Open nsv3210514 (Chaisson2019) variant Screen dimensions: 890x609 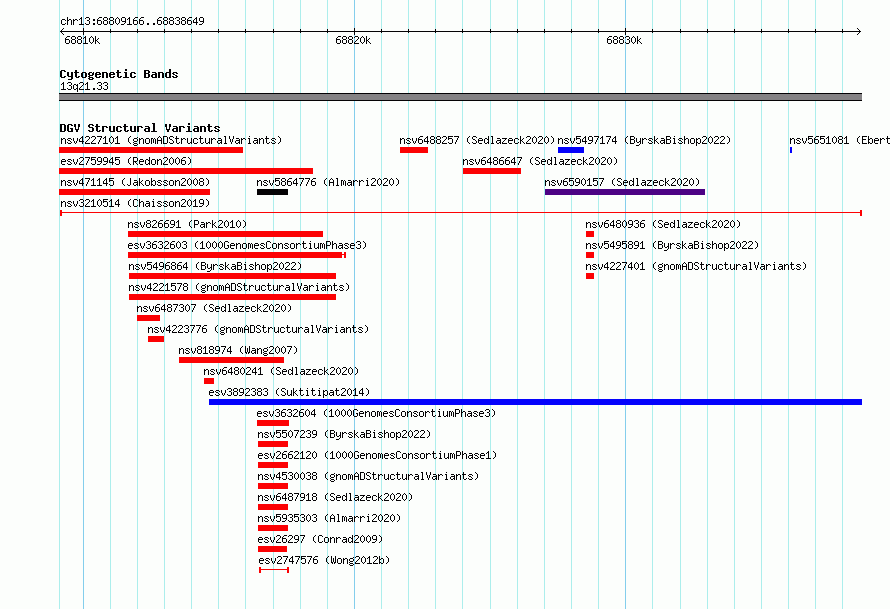tap(135, 203)
